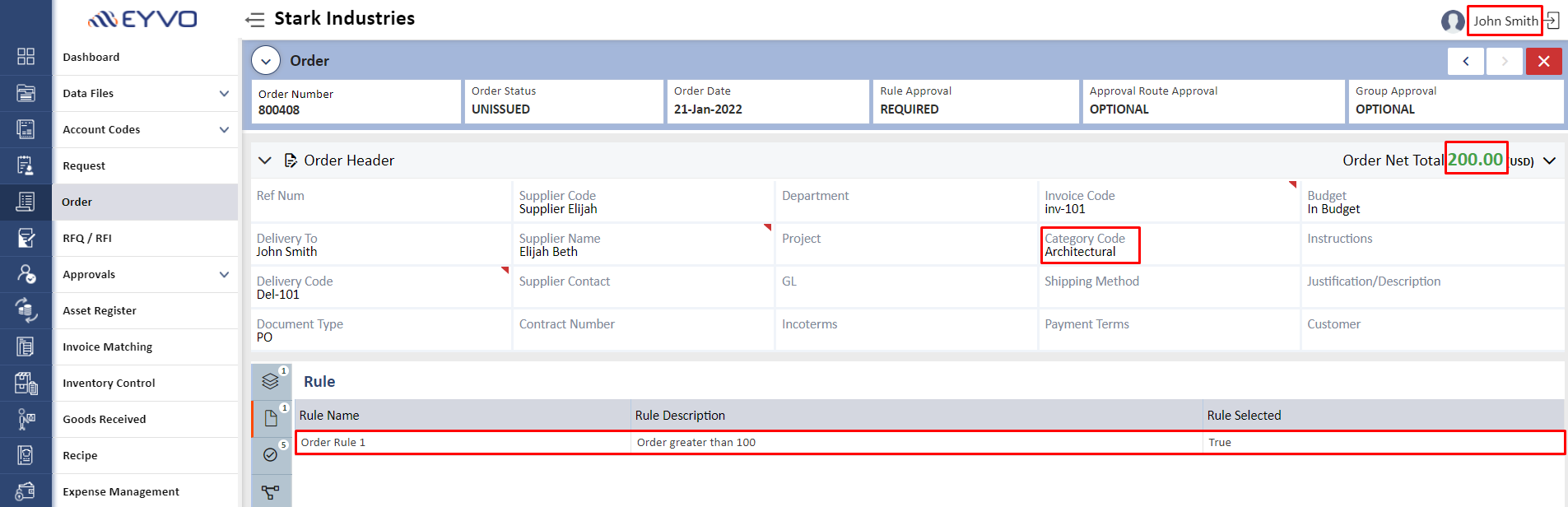Click the Inventory Control sidebar icon

(x=26, y=383)
